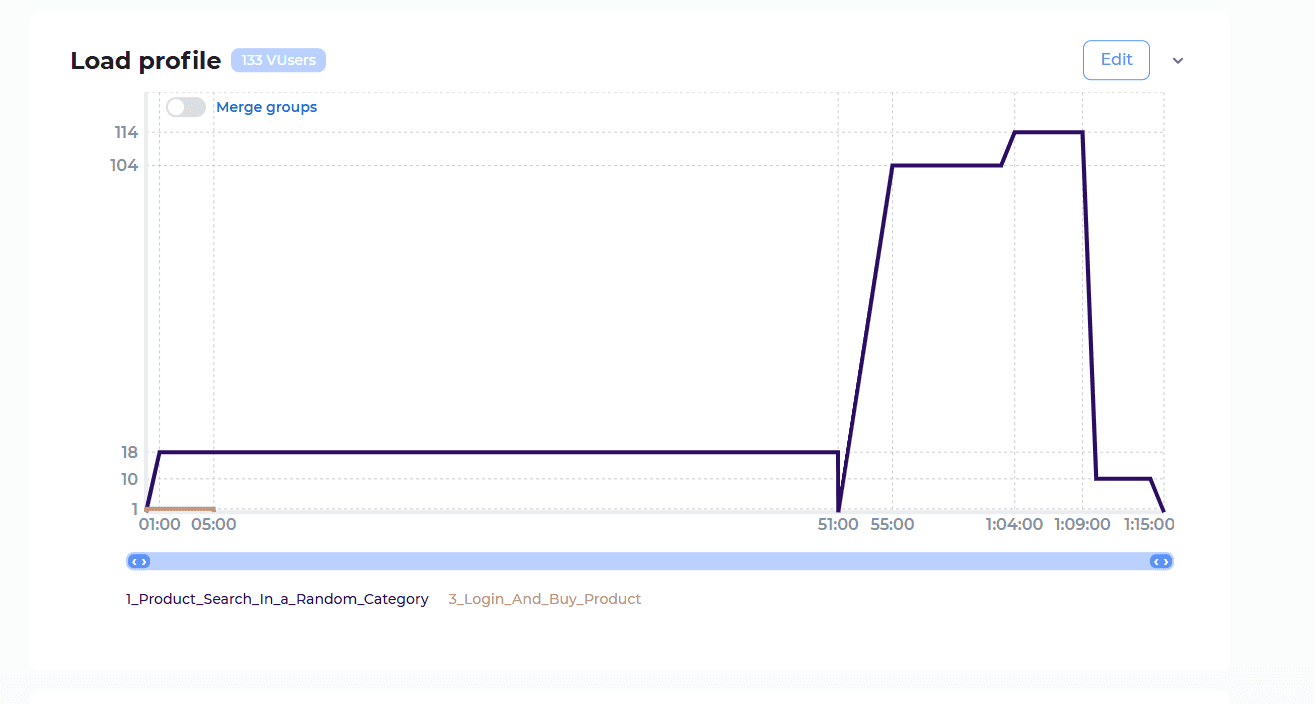Image resolution: width=1314 pixels, height=704 pixels.
Task: Click the 1:04:00 time axis label
Action: (x=1014, y=524)
